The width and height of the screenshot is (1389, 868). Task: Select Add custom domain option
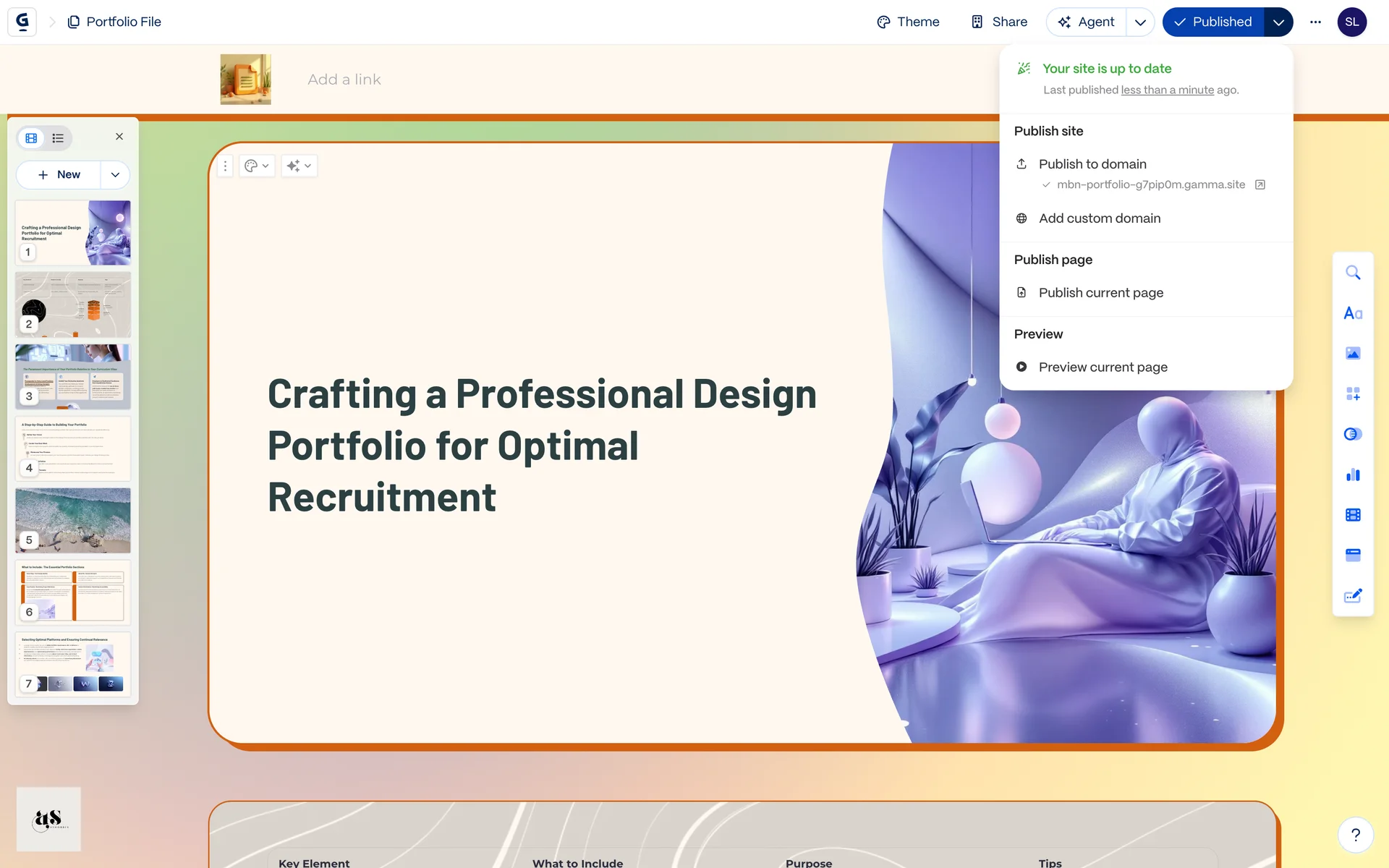[x=1099, y=218]
